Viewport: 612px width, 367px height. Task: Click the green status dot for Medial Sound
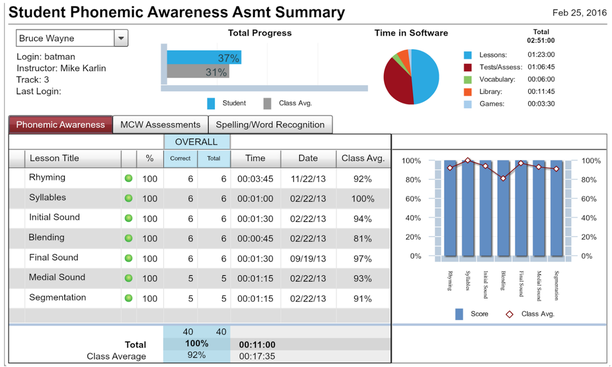tap(128, 278)
